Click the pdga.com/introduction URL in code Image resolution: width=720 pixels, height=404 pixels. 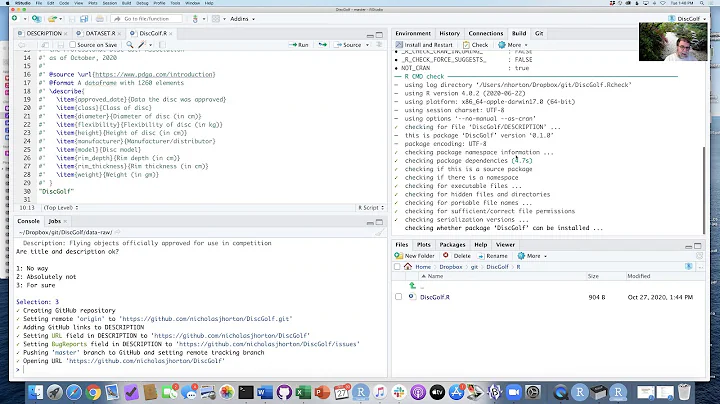point(154,74)
